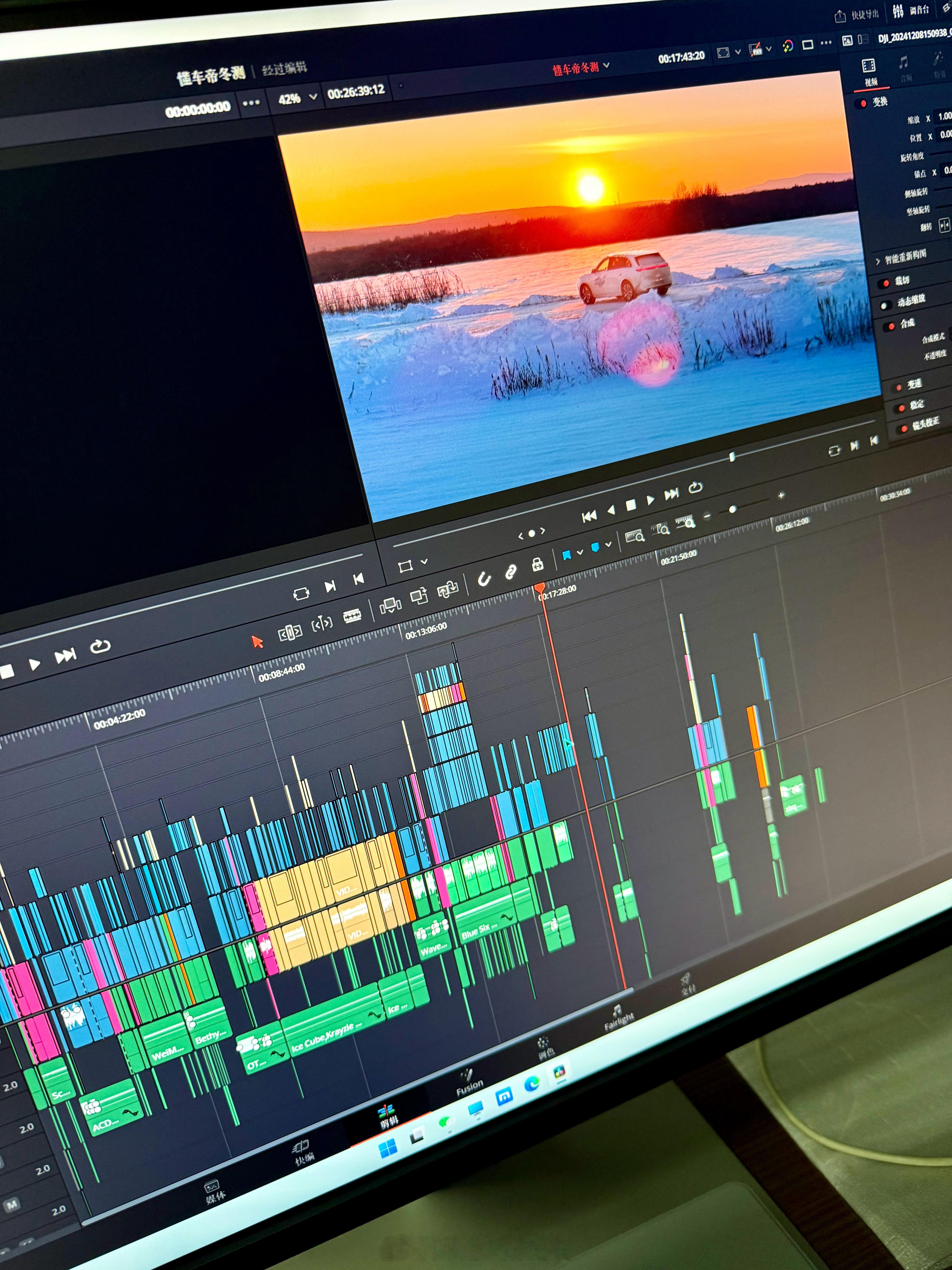The height and width of the screenshot is (1270, 952).
Task: Play forward in the timeline viewer
Action: point(651,500)
